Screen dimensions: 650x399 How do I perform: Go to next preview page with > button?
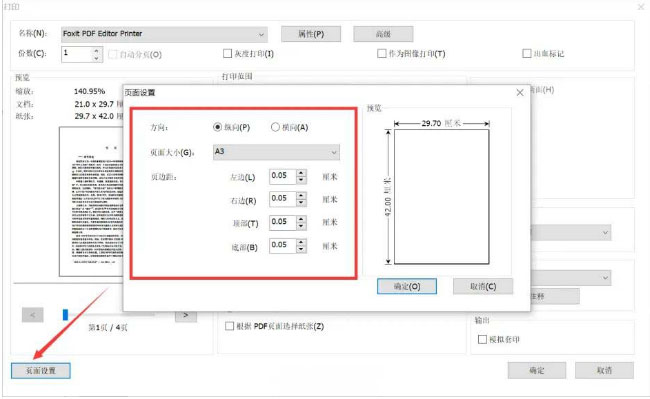186,316
